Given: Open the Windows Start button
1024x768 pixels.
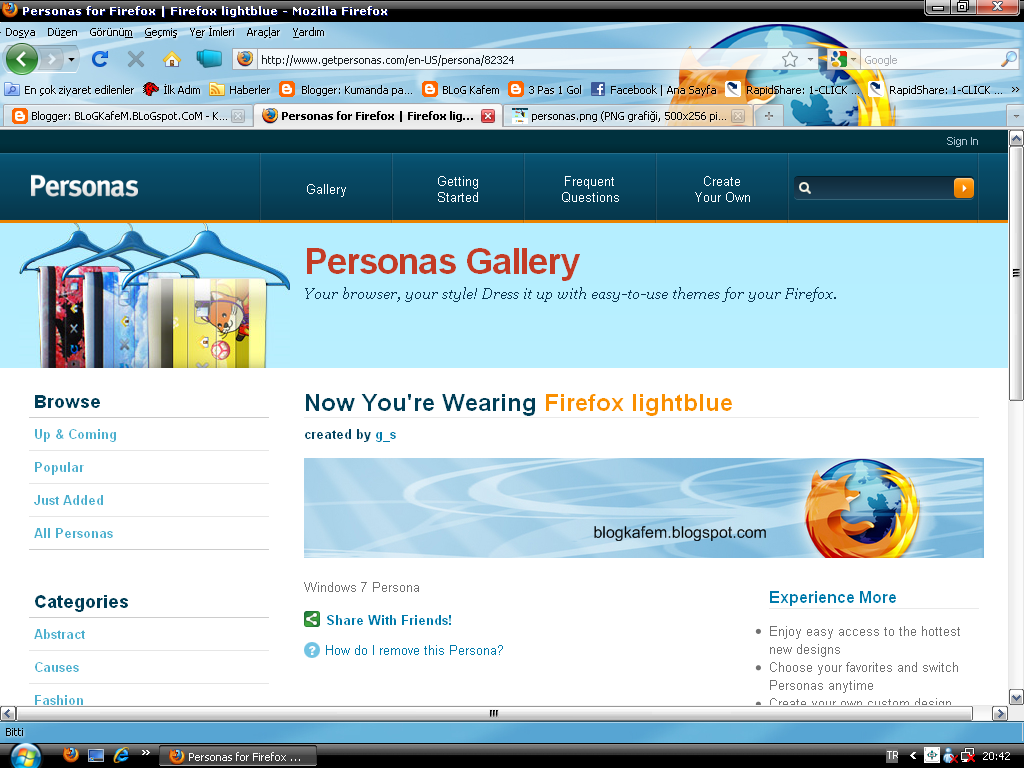Looking at the screenshot, I should [25, 756].
